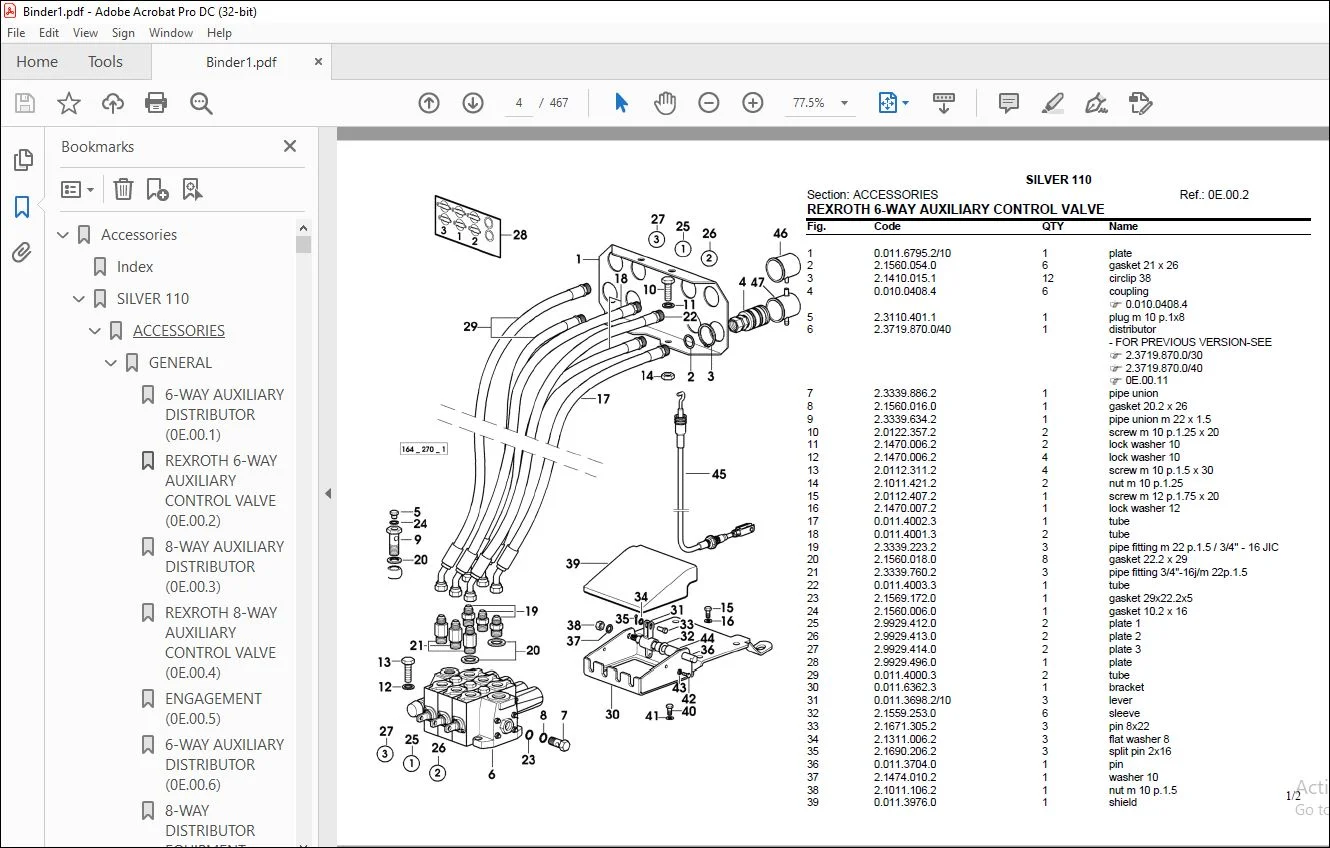Click part code 2.3719.870.0/40 for distributor row
This screenshot has height=848, width=1330.
(x=912, y=329)
